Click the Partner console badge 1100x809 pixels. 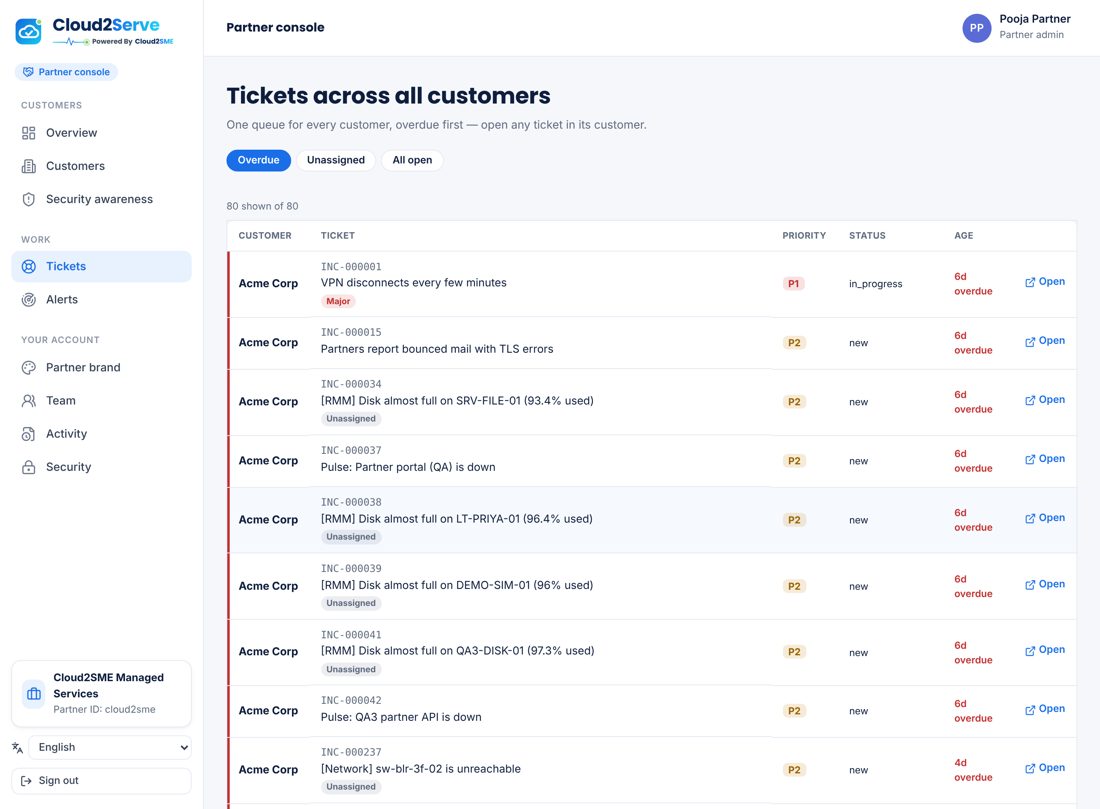tap(67, 72)
